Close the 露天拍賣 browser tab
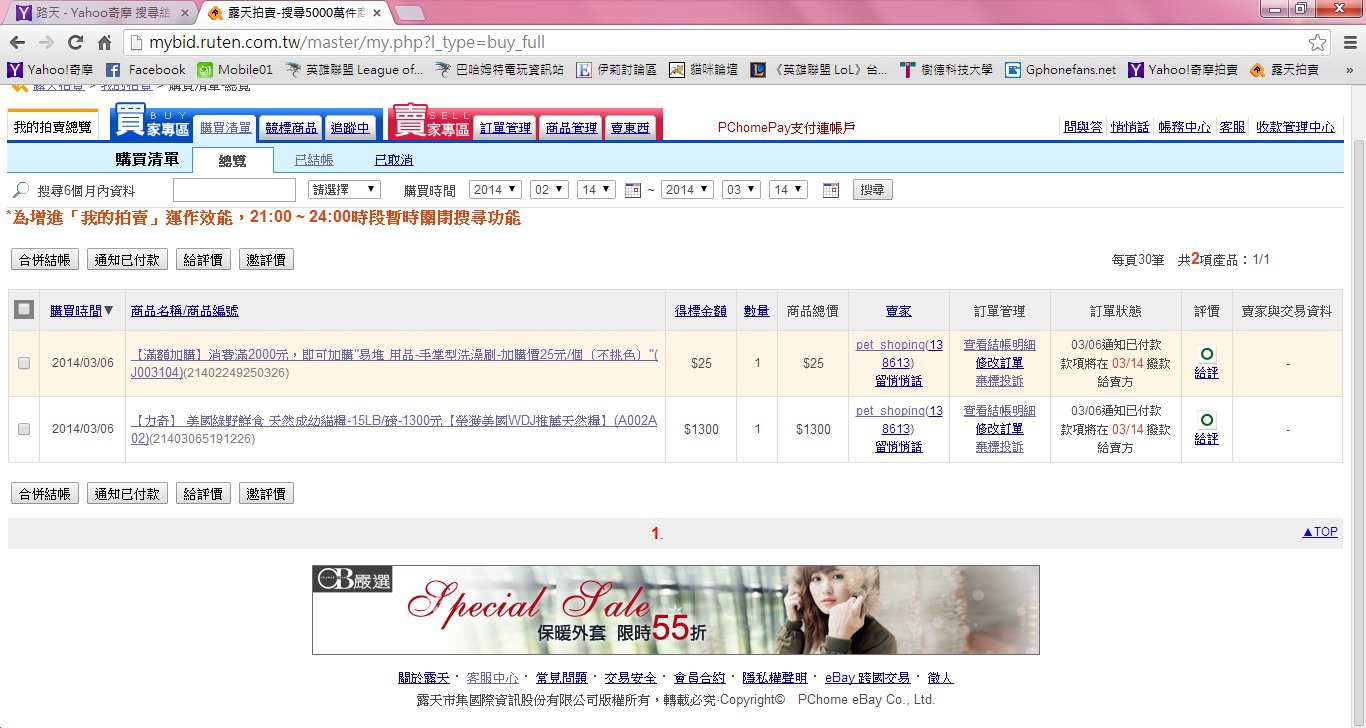This screenshot has width=1366, height=728. click(377, 13)
